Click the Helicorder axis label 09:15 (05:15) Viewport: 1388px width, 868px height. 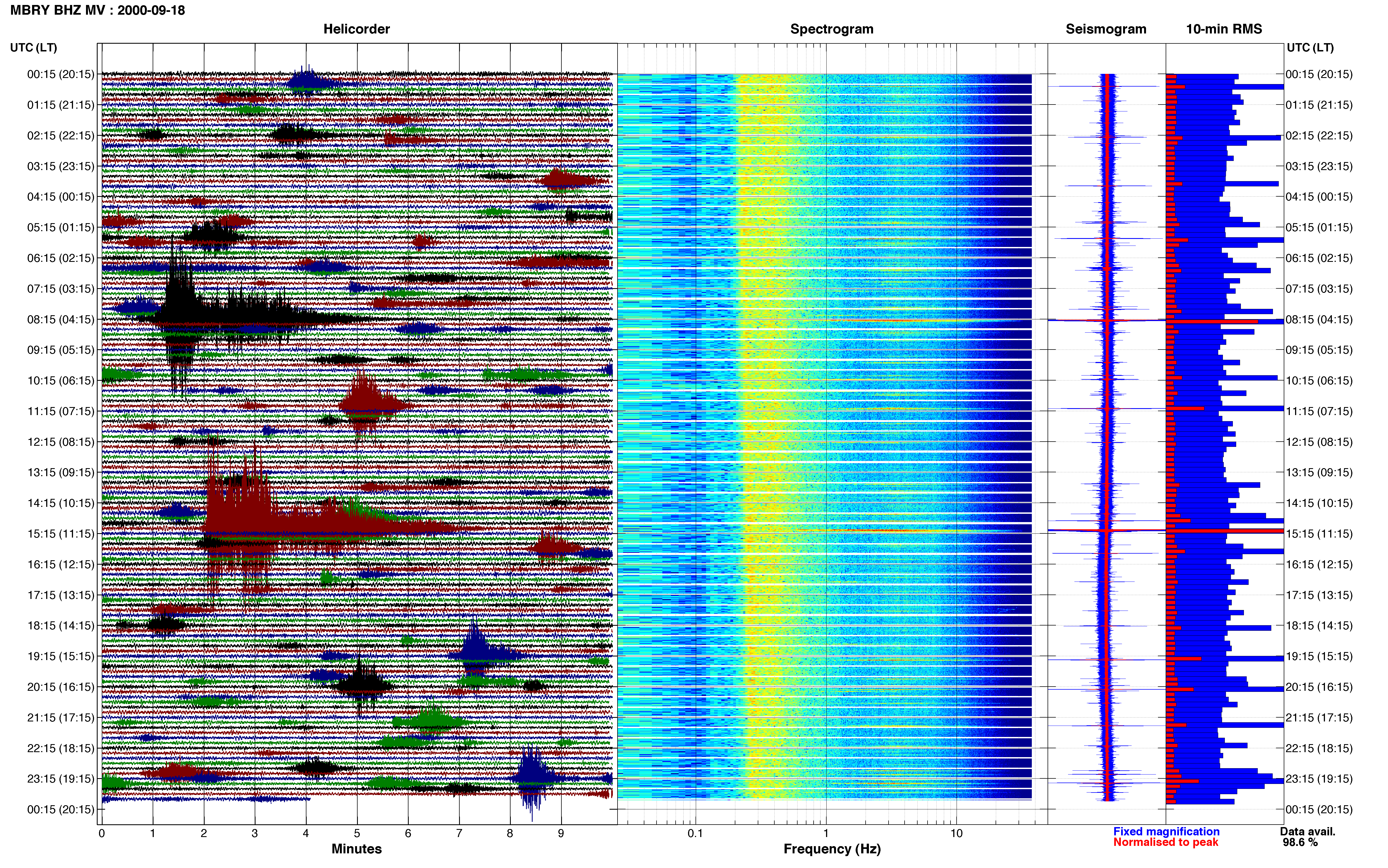61,350
